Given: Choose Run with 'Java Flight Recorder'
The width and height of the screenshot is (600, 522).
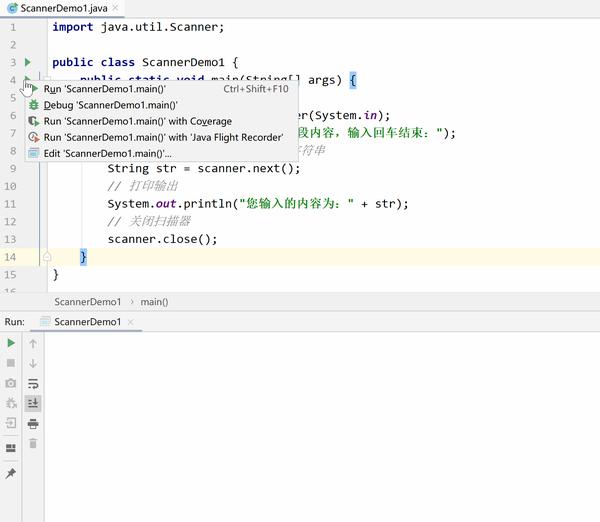Looking at the screenshot, I should click(x=161, y=137).
